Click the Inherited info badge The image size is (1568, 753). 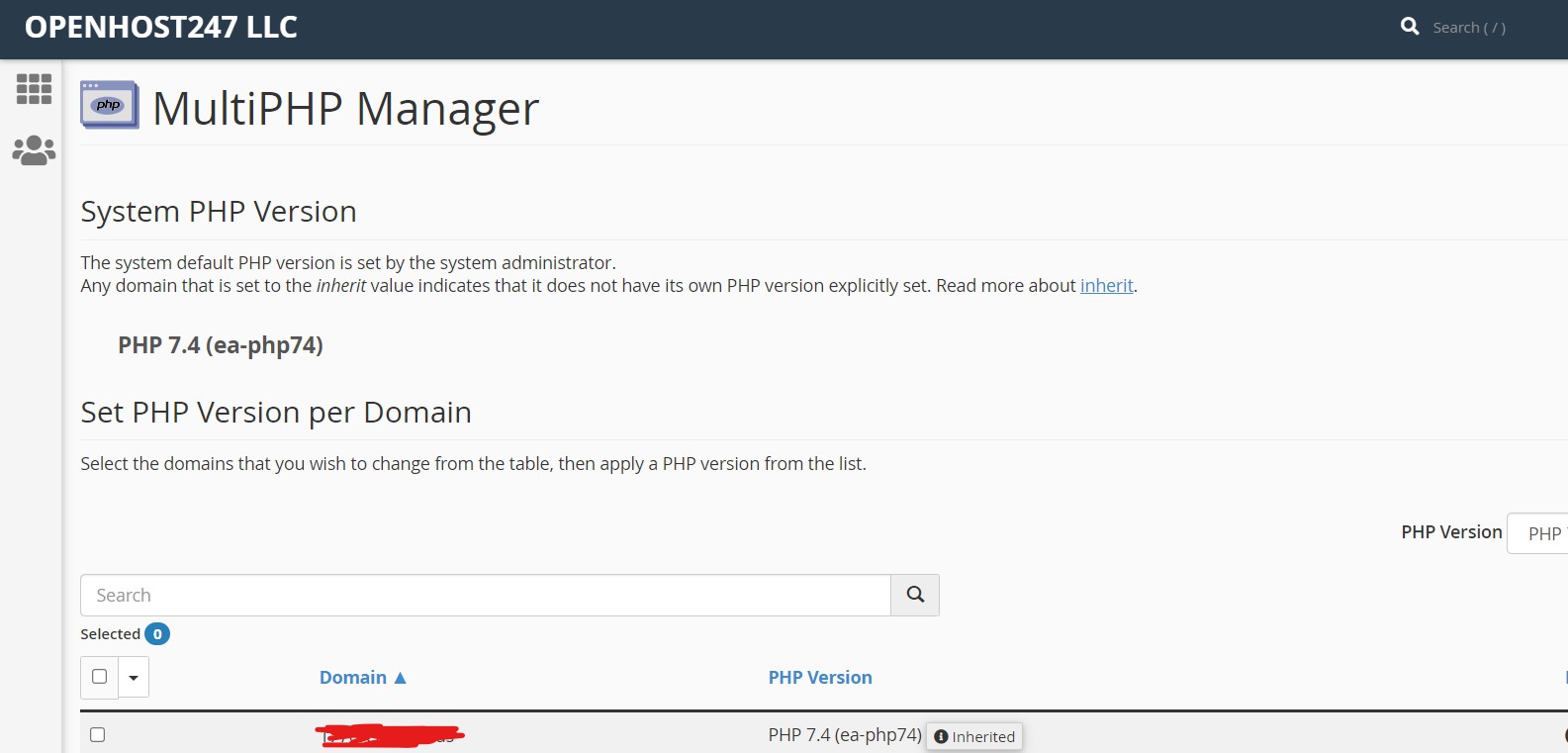974,736
